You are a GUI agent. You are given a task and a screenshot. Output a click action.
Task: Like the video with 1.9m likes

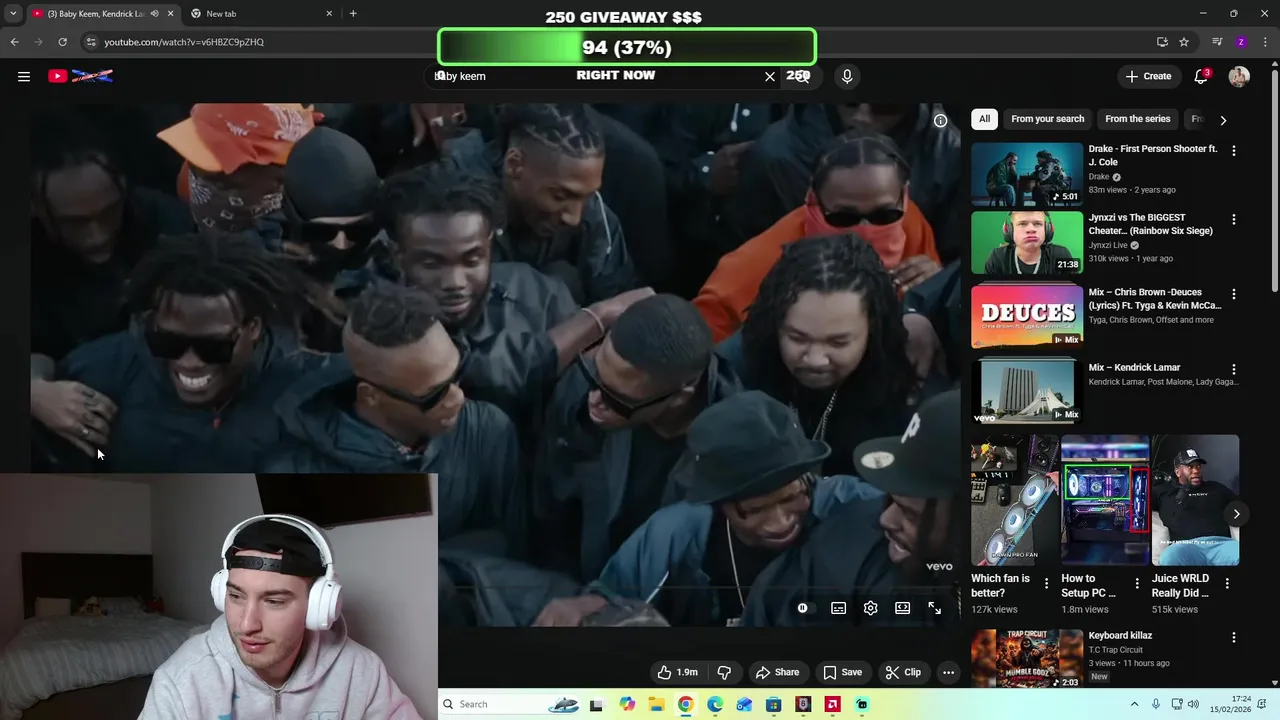coord(677,672)
